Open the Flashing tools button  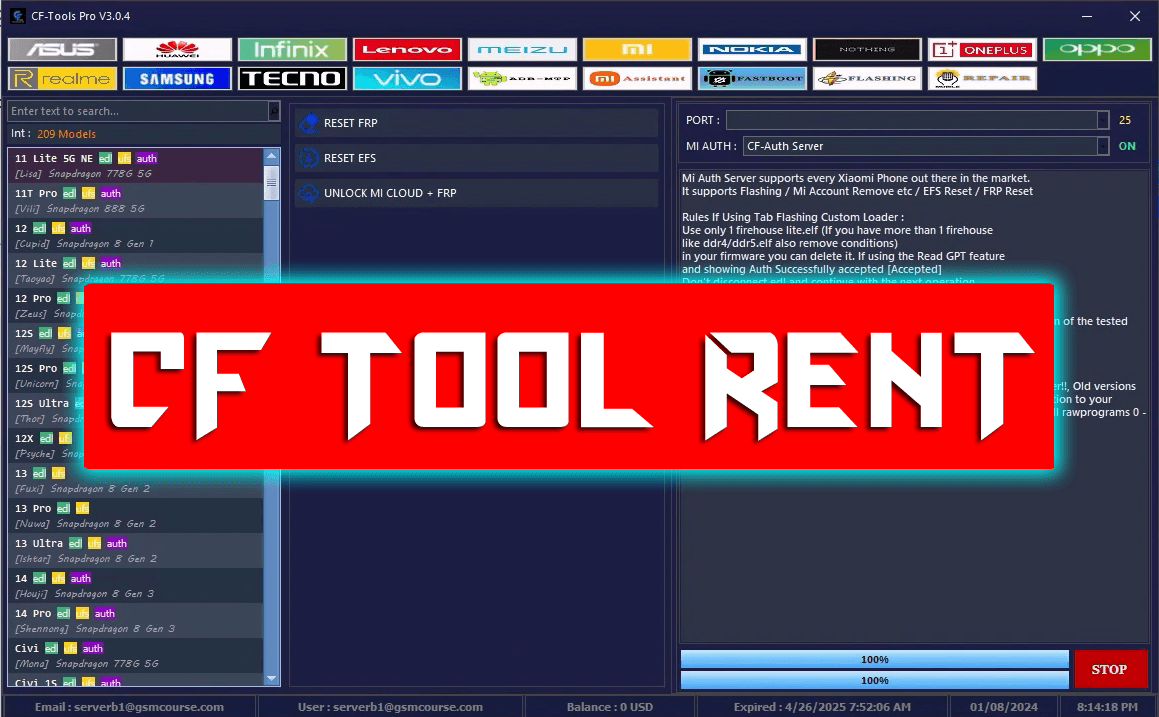pos(868,78)
